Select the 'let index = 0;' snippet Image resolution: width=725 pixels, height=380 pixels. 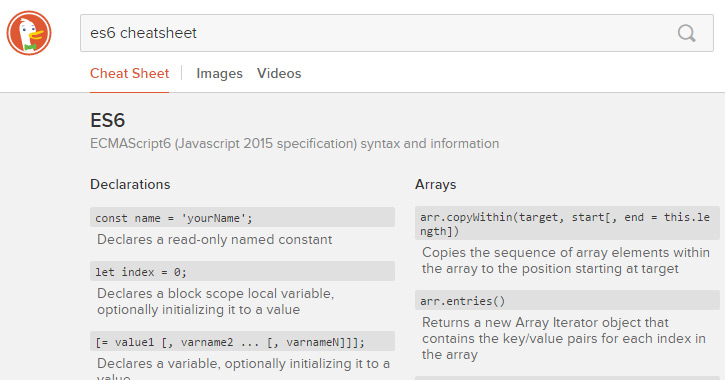point(242,272)
